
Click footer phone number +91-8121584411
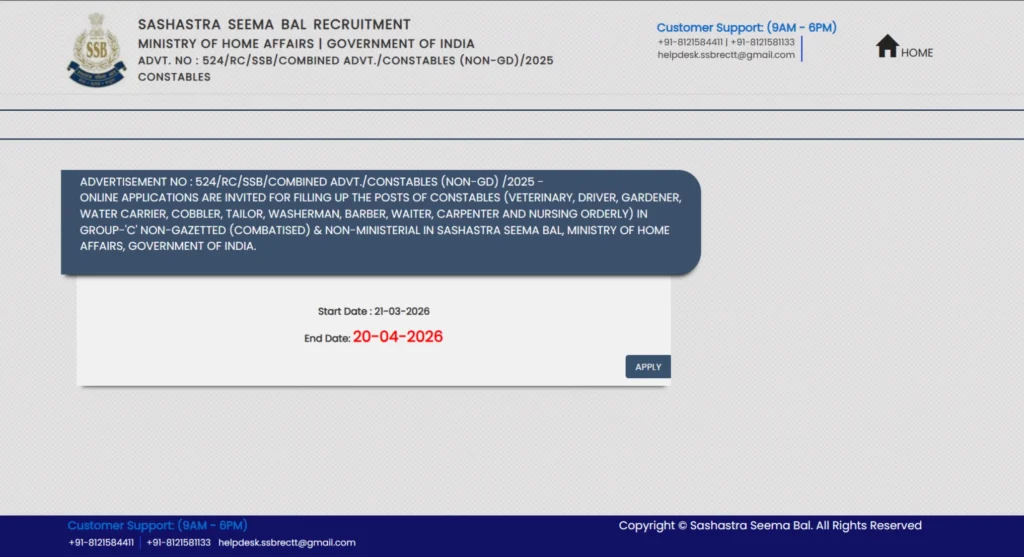(101, 543)
